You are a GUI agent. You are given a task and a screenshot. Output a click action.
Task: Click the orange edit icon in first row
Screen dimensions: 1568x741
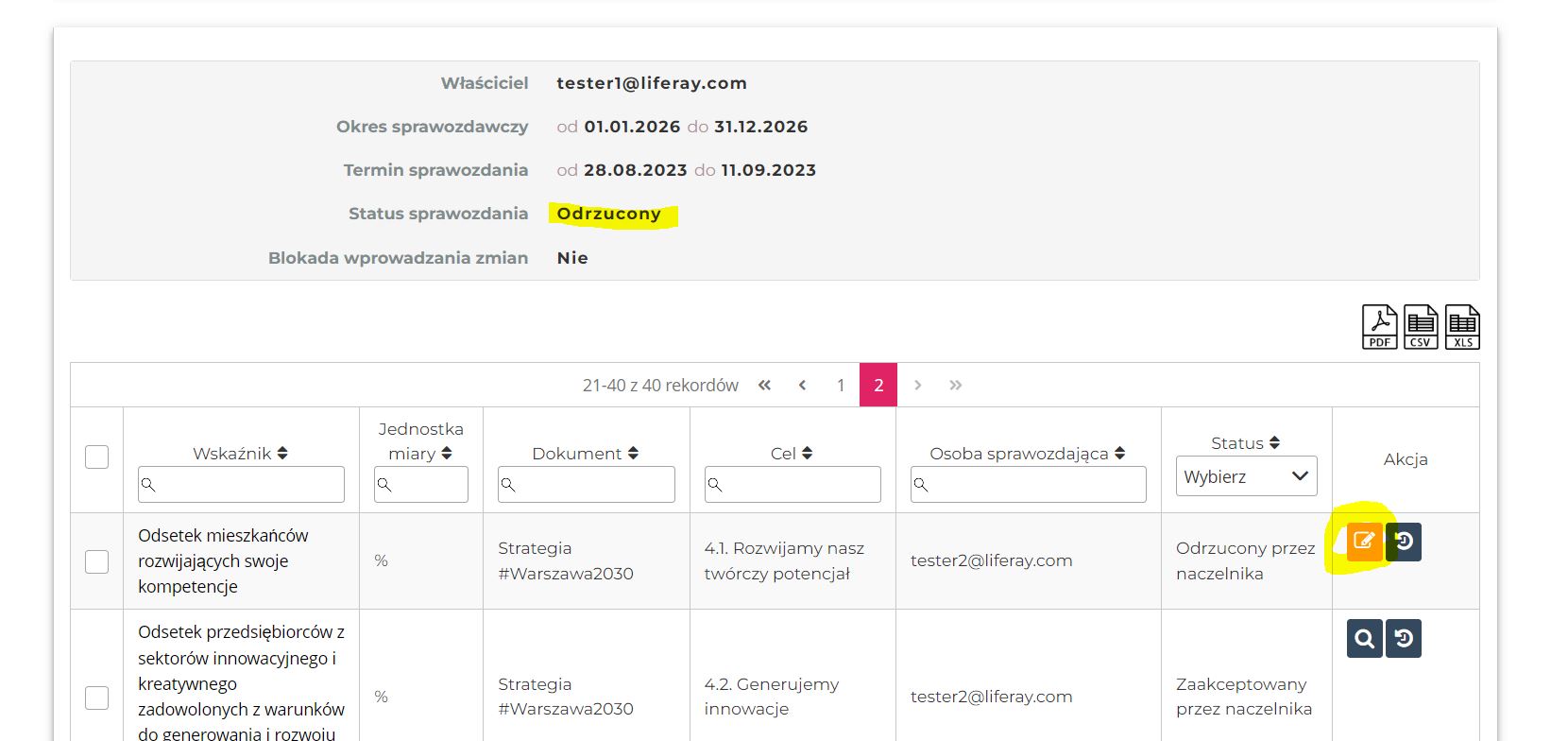(1364, 542)
